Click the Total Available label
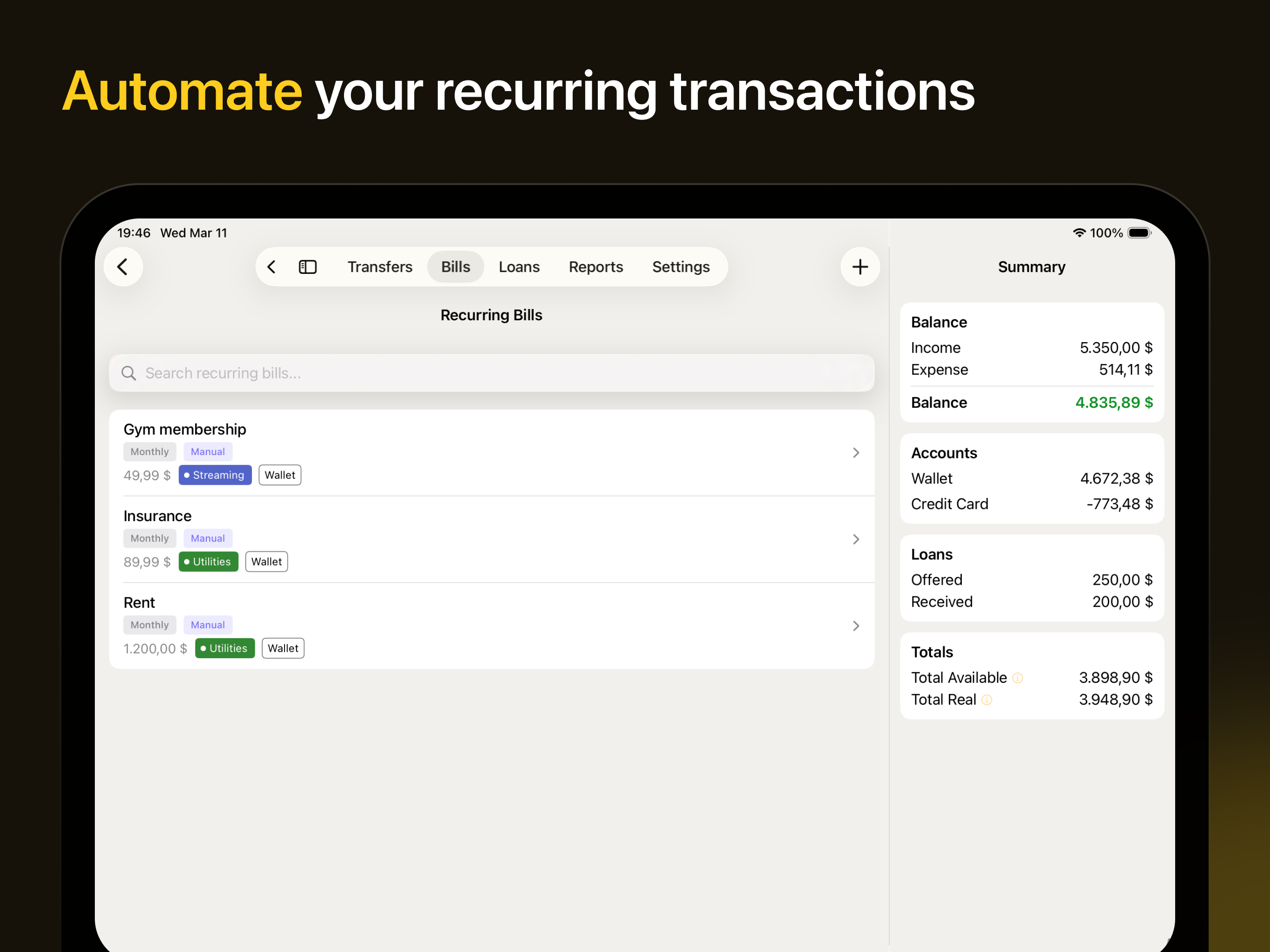 pyautogui.click(x=959, y=678)
